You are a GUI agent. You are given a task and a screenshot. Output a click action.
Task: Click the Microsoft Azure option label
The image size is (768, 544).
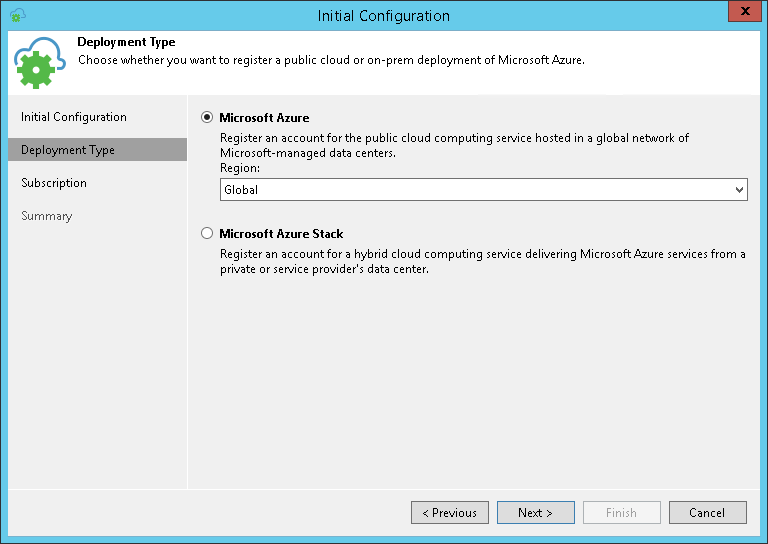pyautogui.click(x=264, y=117)
